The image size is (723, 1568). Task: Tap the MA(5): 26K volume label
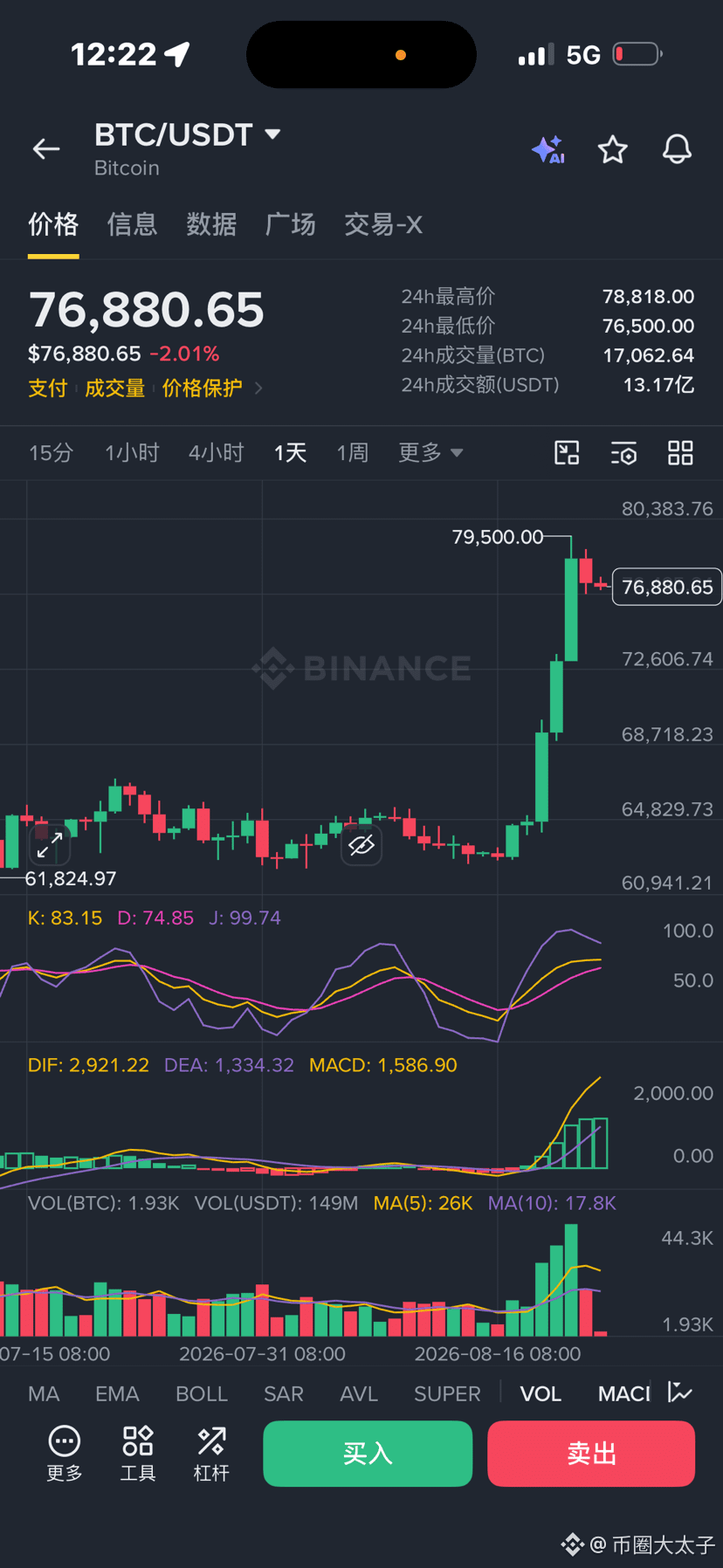pos(423,1203)
